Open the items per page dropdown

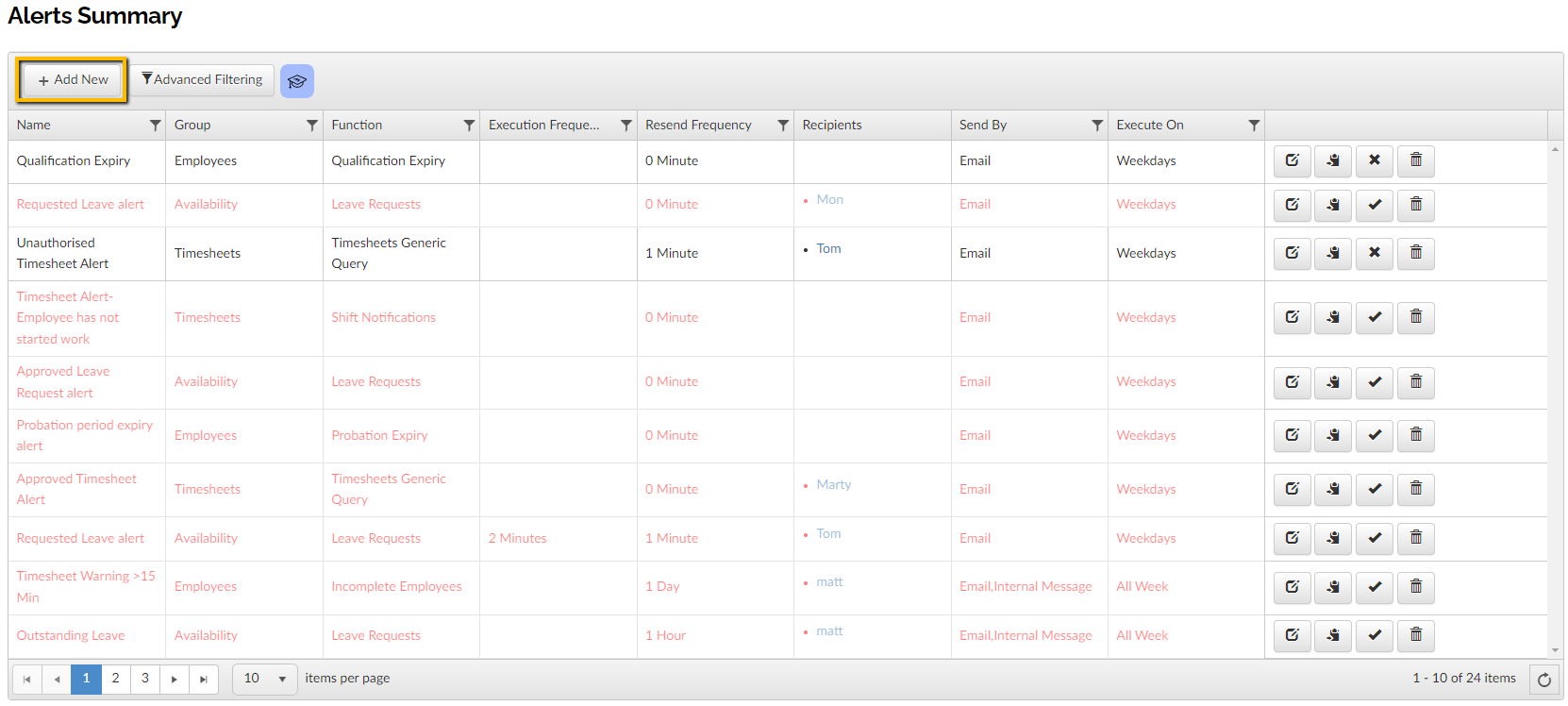265,679
